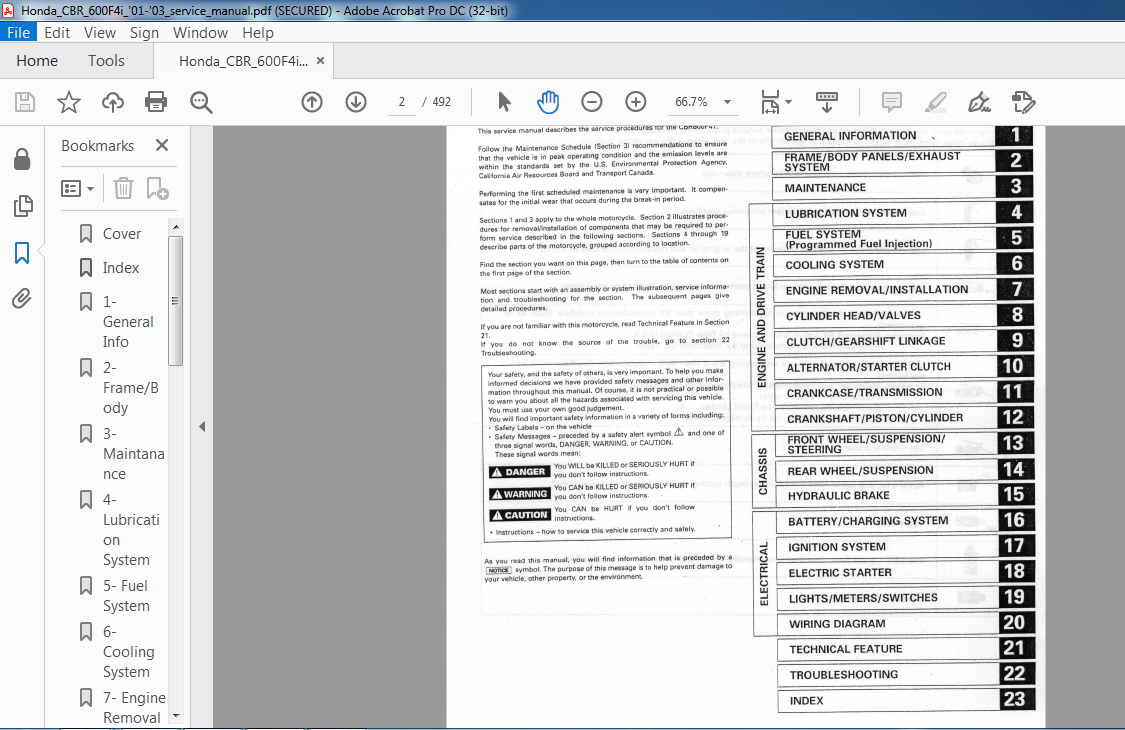Switch to the Tools tab
The image size is (1125, 730).
[106, 61]
